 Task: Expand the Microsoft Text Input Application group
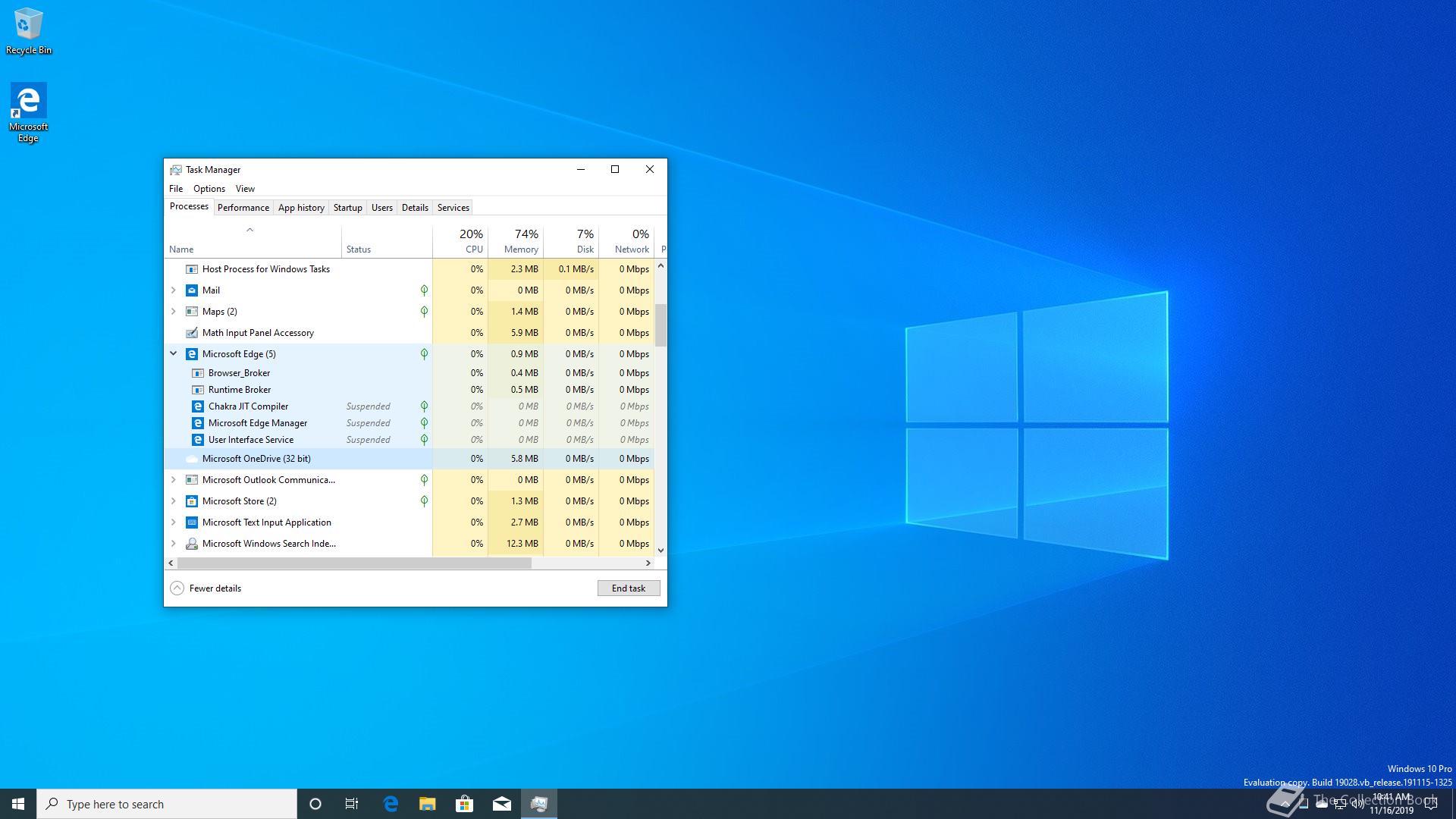173,522
